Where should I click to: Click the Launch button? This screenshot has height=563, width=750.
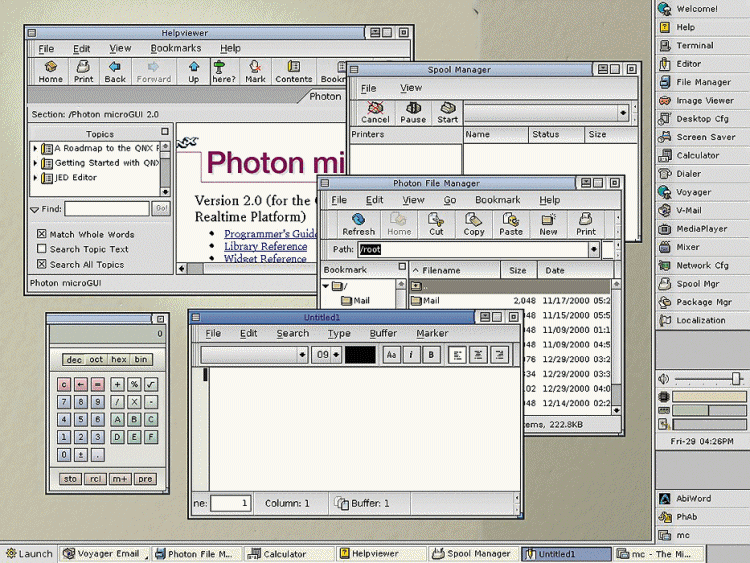pos(30,554)
